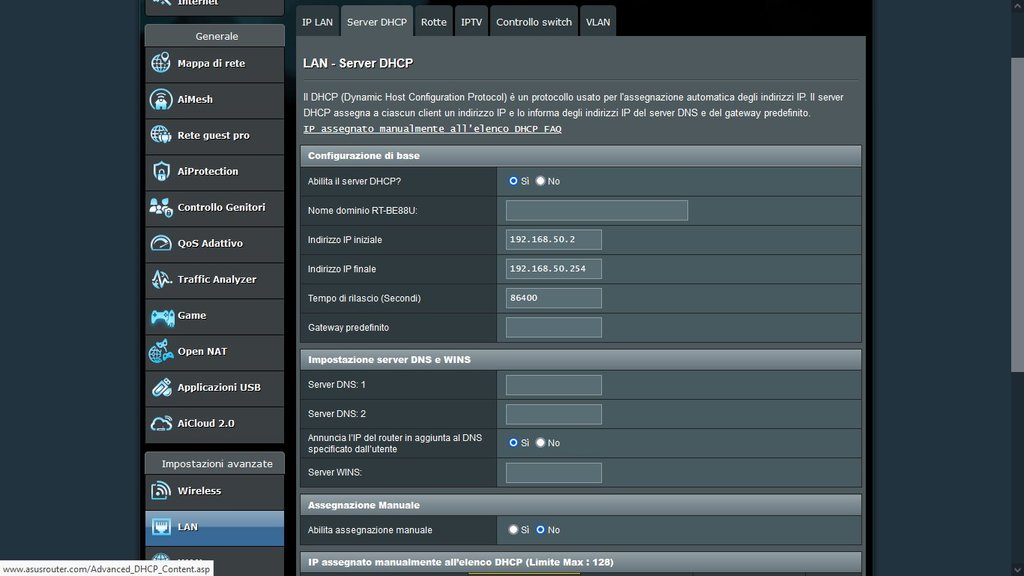
Task: Click the QoS Adattivo gauge icon
Action: (x=161, y=244)
